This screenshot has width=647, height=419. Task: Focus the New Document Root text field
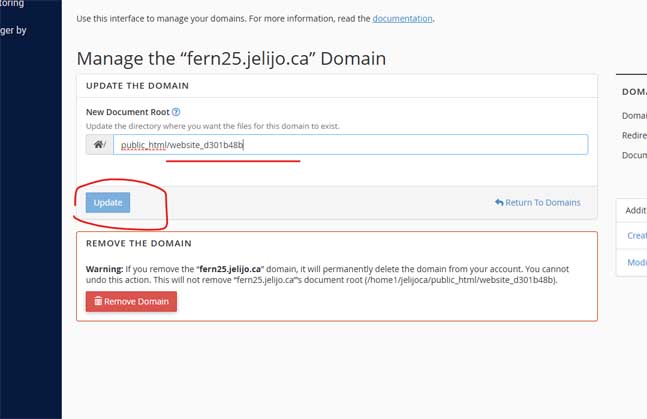350,144
